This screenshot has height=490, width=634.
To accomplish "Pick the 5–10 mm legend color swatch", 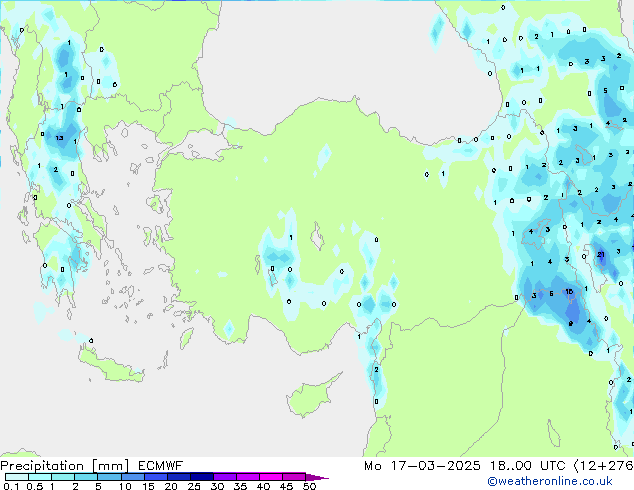I will tap(109, 477).
